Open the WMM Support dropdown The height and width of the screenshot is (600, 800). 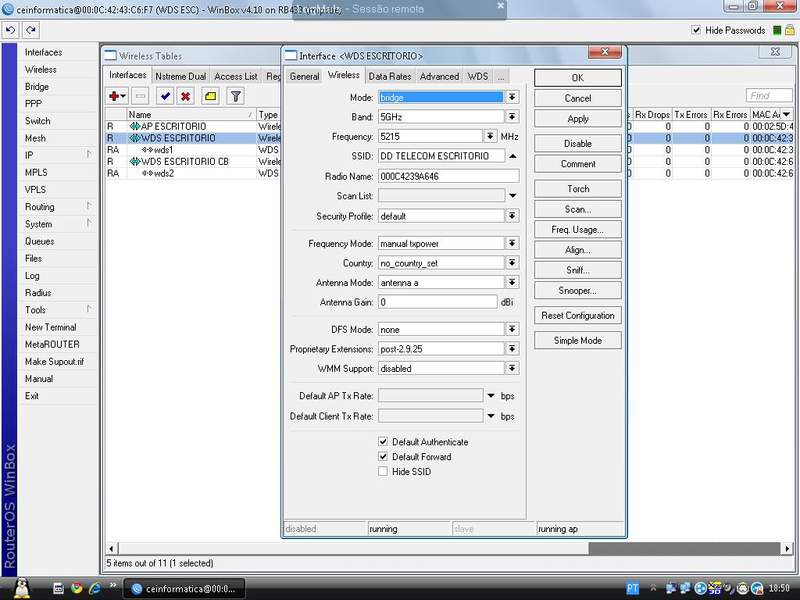[512, 368]
